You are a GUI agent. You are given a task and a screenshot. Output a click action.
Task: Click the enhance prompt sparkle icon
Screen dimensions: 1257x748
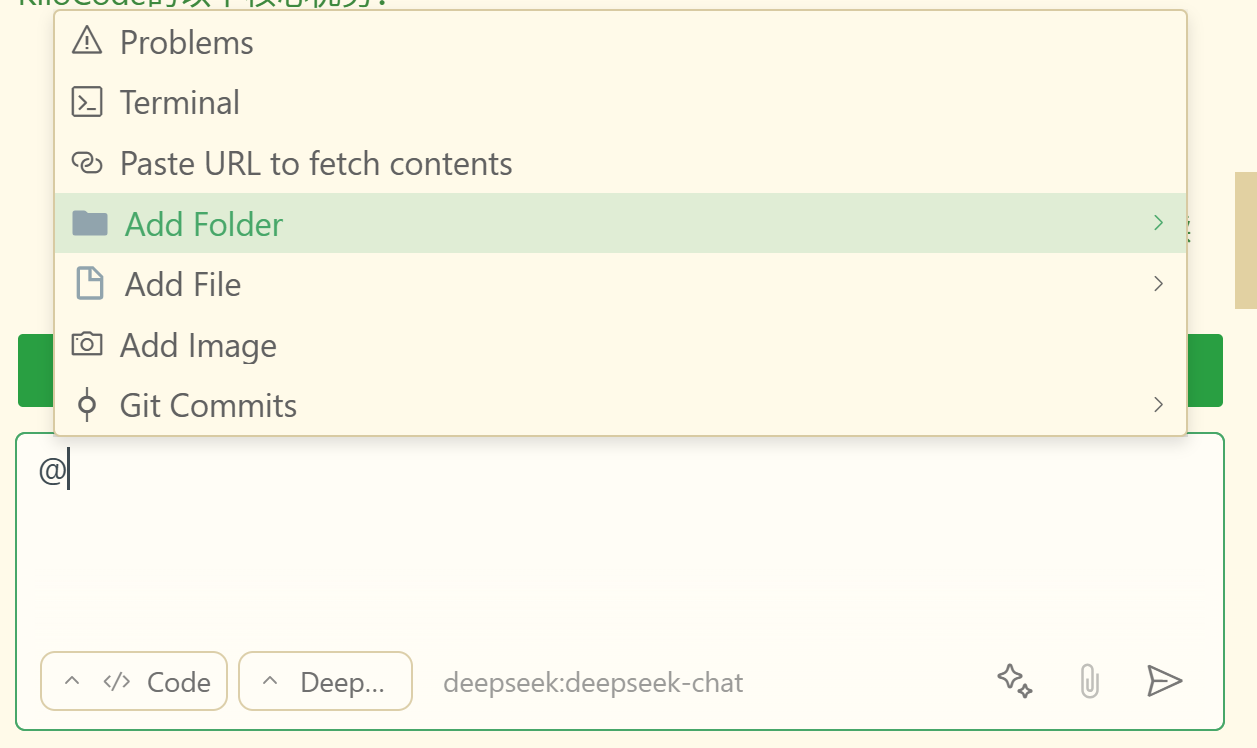[x=1015, y=681]
